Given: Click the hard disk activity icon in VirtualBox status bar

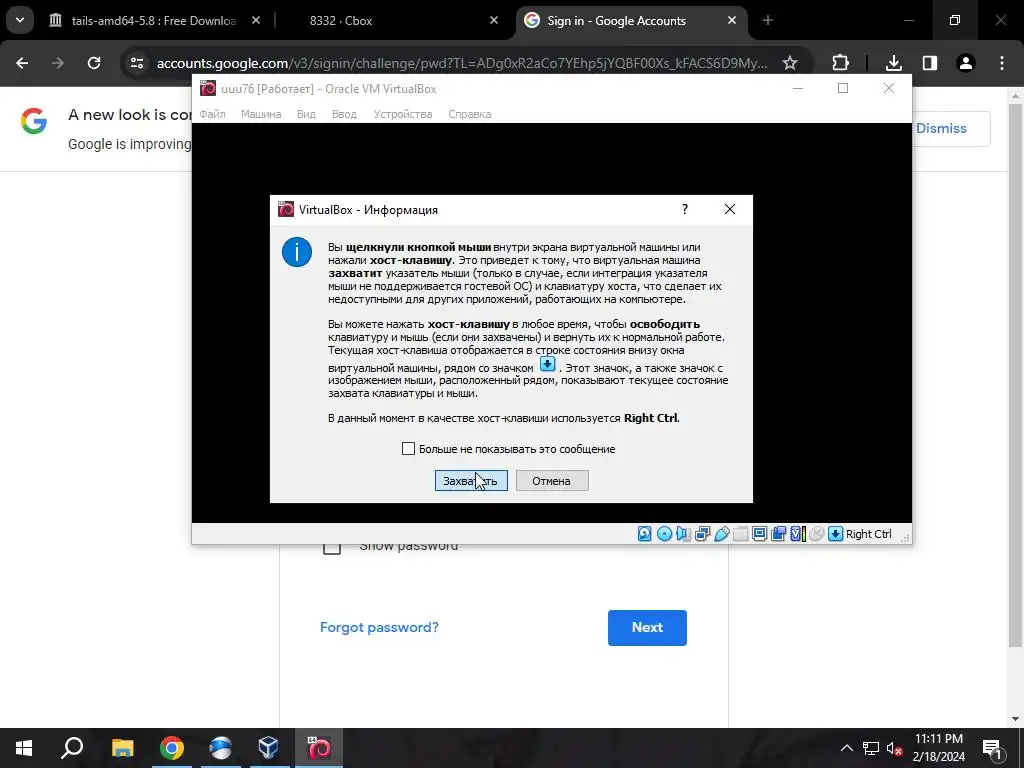Looking at the screenshot, I should (x=645, y=534).
